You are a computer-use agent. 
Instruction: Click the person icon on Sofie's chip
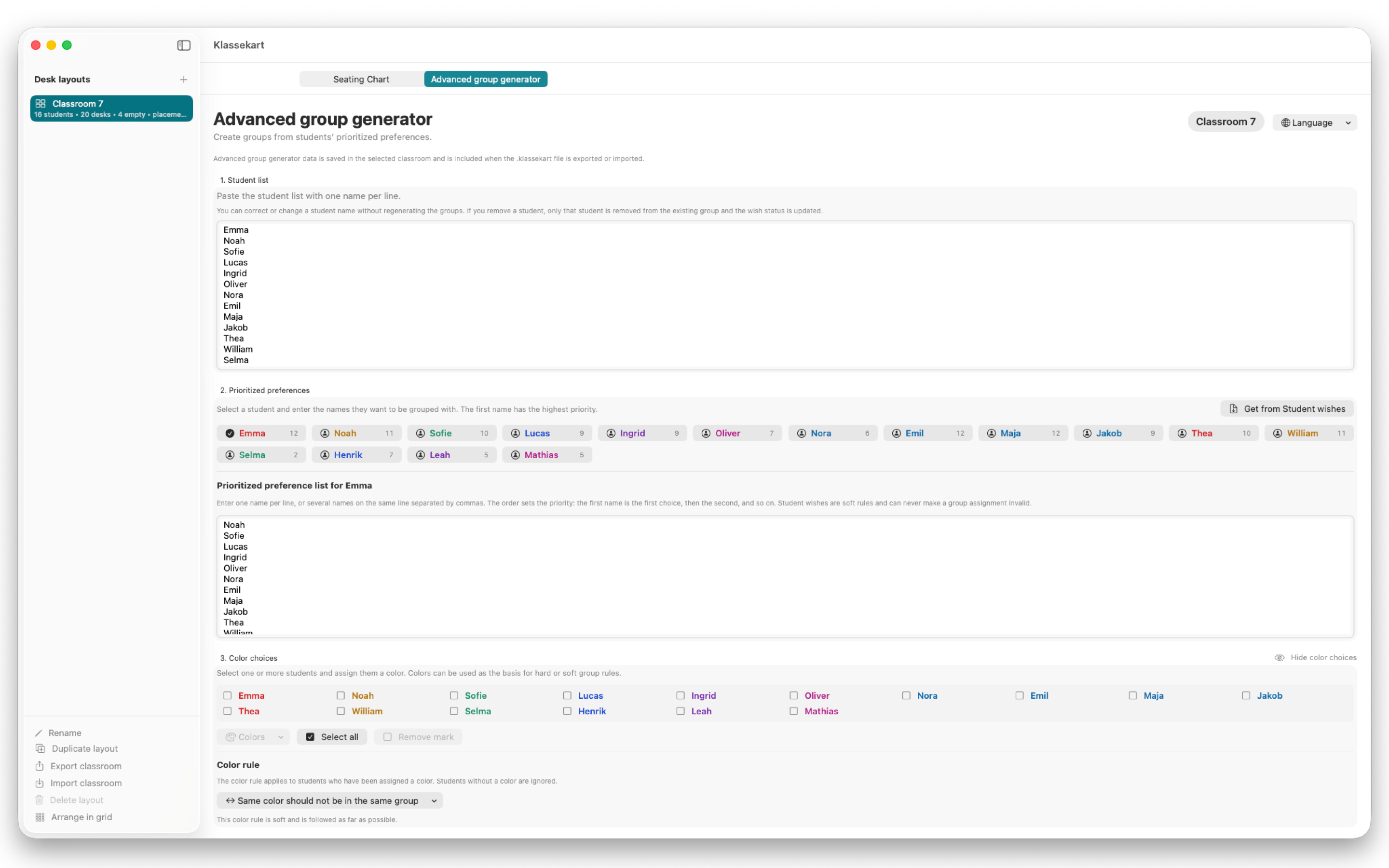pos(420,434)
